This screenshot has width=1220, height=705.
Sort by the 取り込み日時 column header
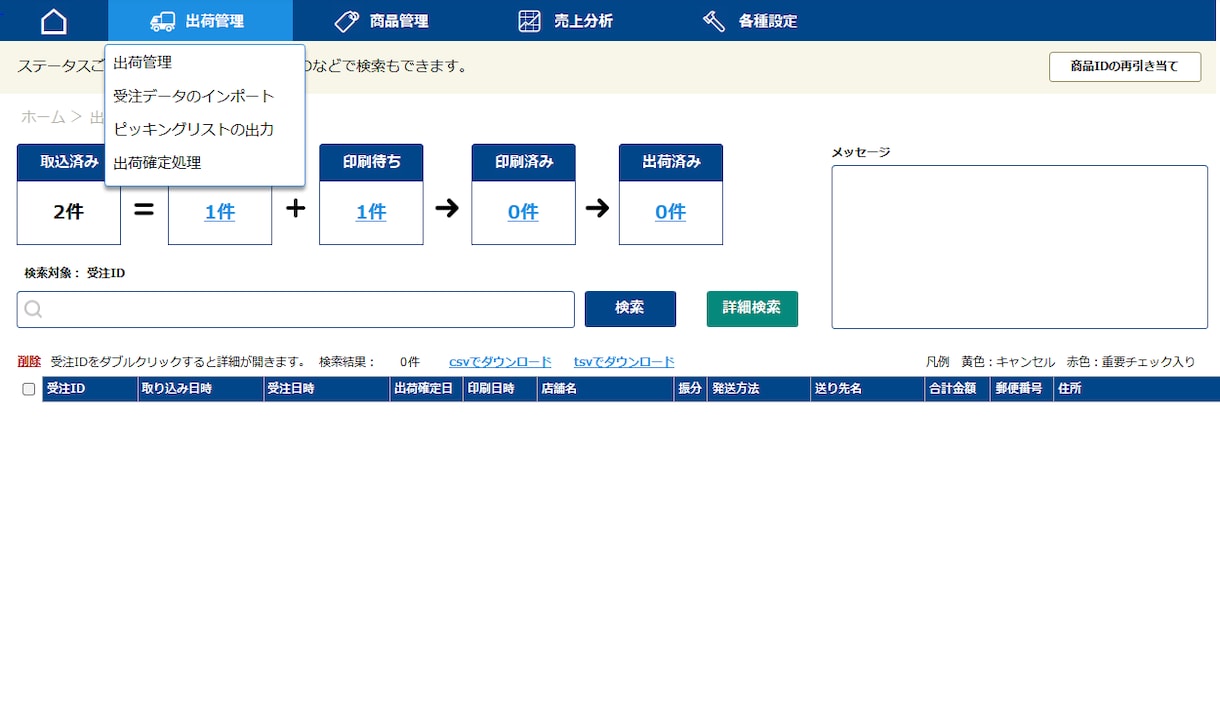click(200, 389)
